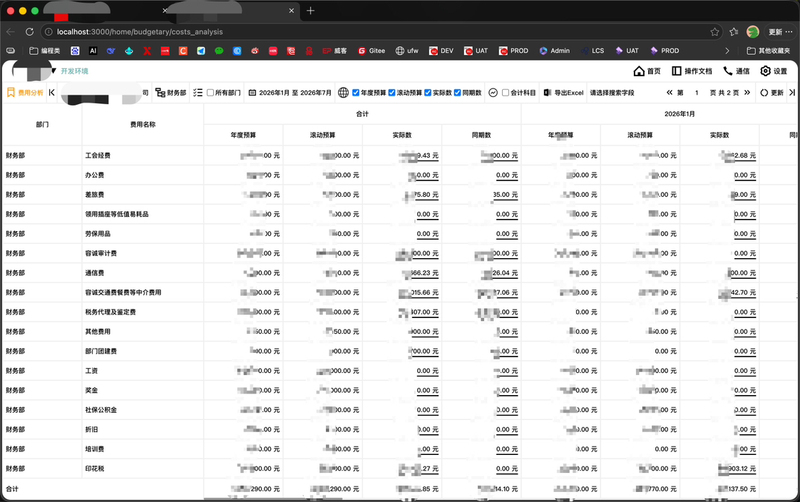Viewport: 800px width, 502px height.
Task: Click the calendar icon for date range
Action: click(x=252, y=93)
